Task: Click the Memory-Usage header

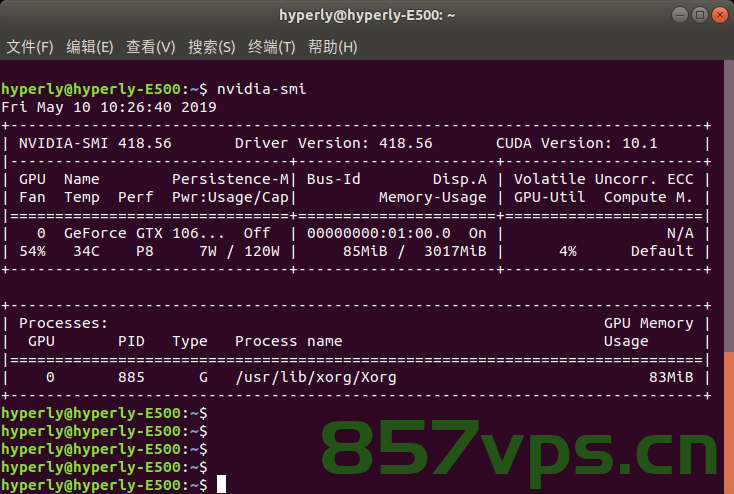Action: pyautogui.click(x=433, y=198)
